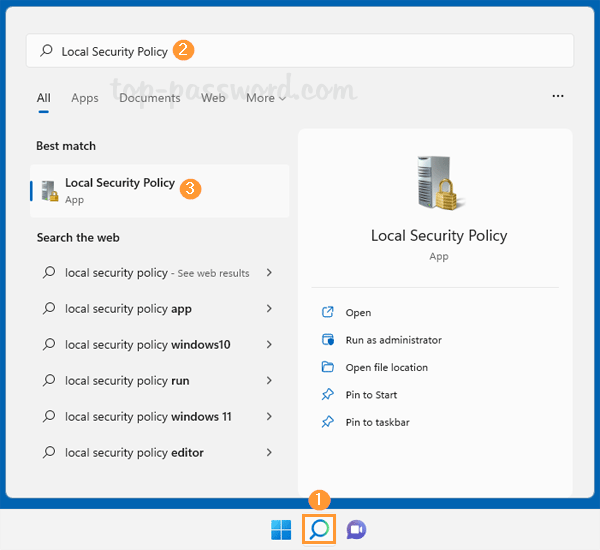Click Open in the app actions list
600x550 pixels.
[x=358, y=313]
